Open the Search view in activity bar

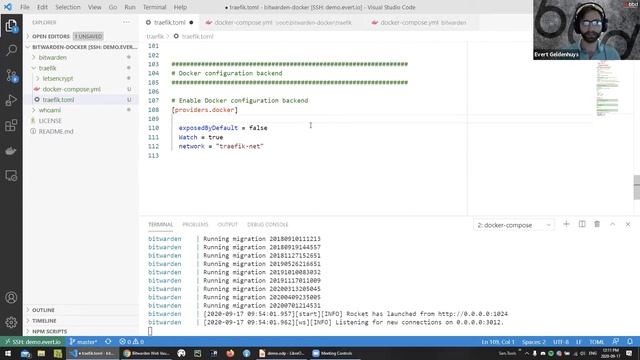pos(11,51)
